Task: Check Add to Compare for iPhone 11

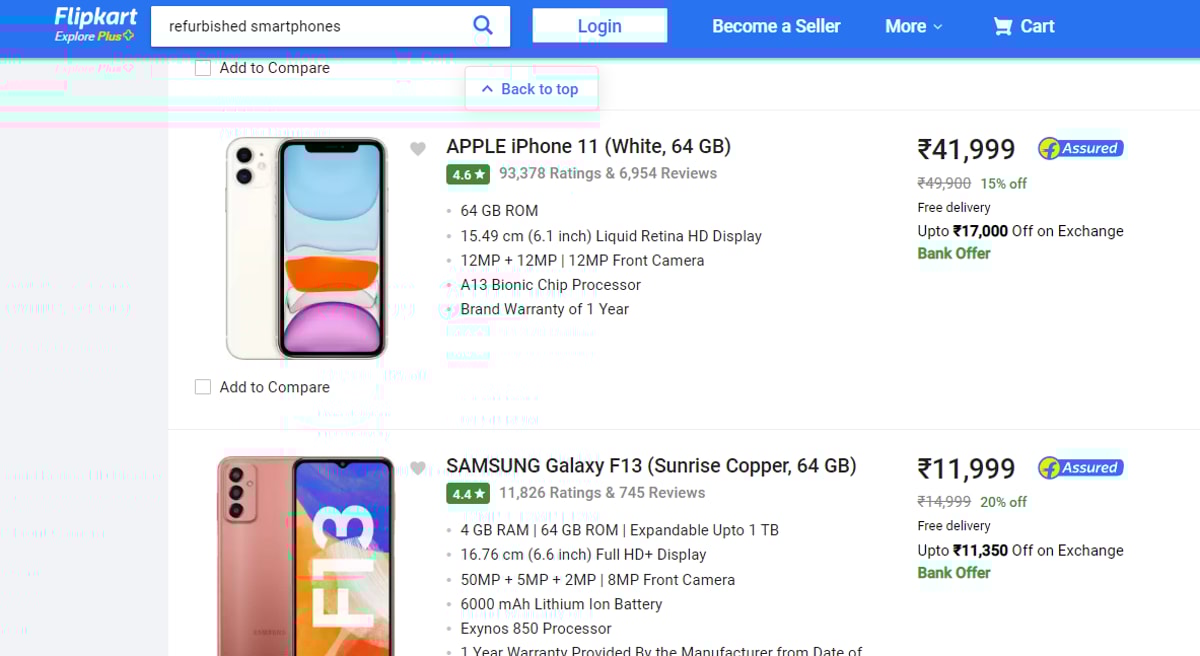Action: tap(203, 387)
